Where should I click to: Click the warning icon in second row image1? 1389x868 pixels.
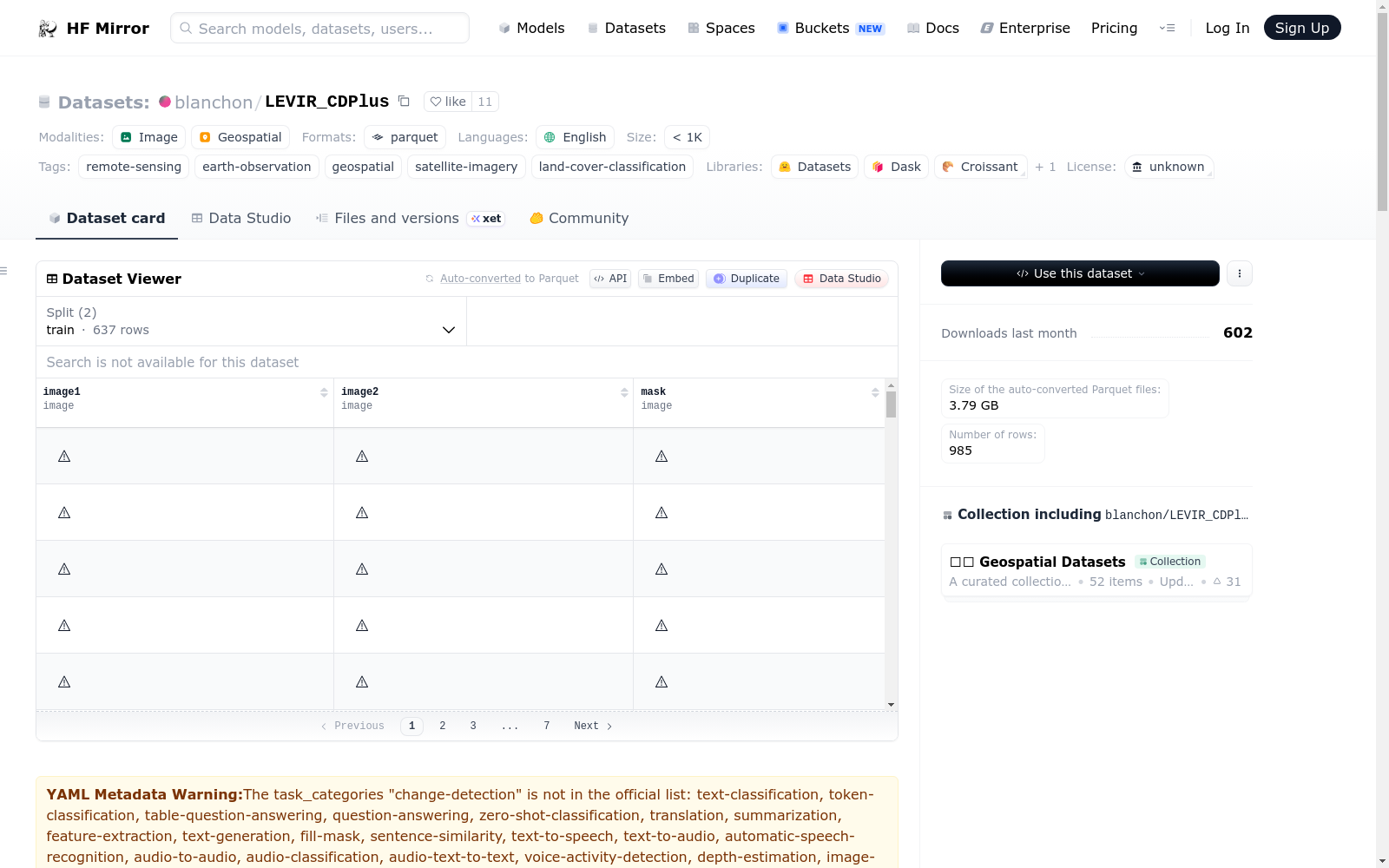click(x=64, y=513)
